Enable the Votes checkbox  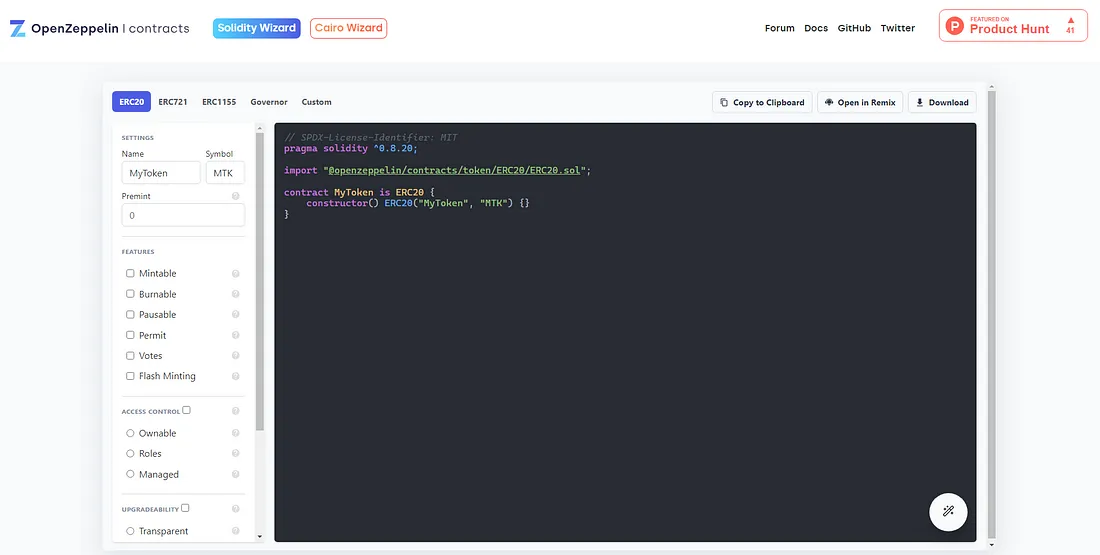pos(130,356)
